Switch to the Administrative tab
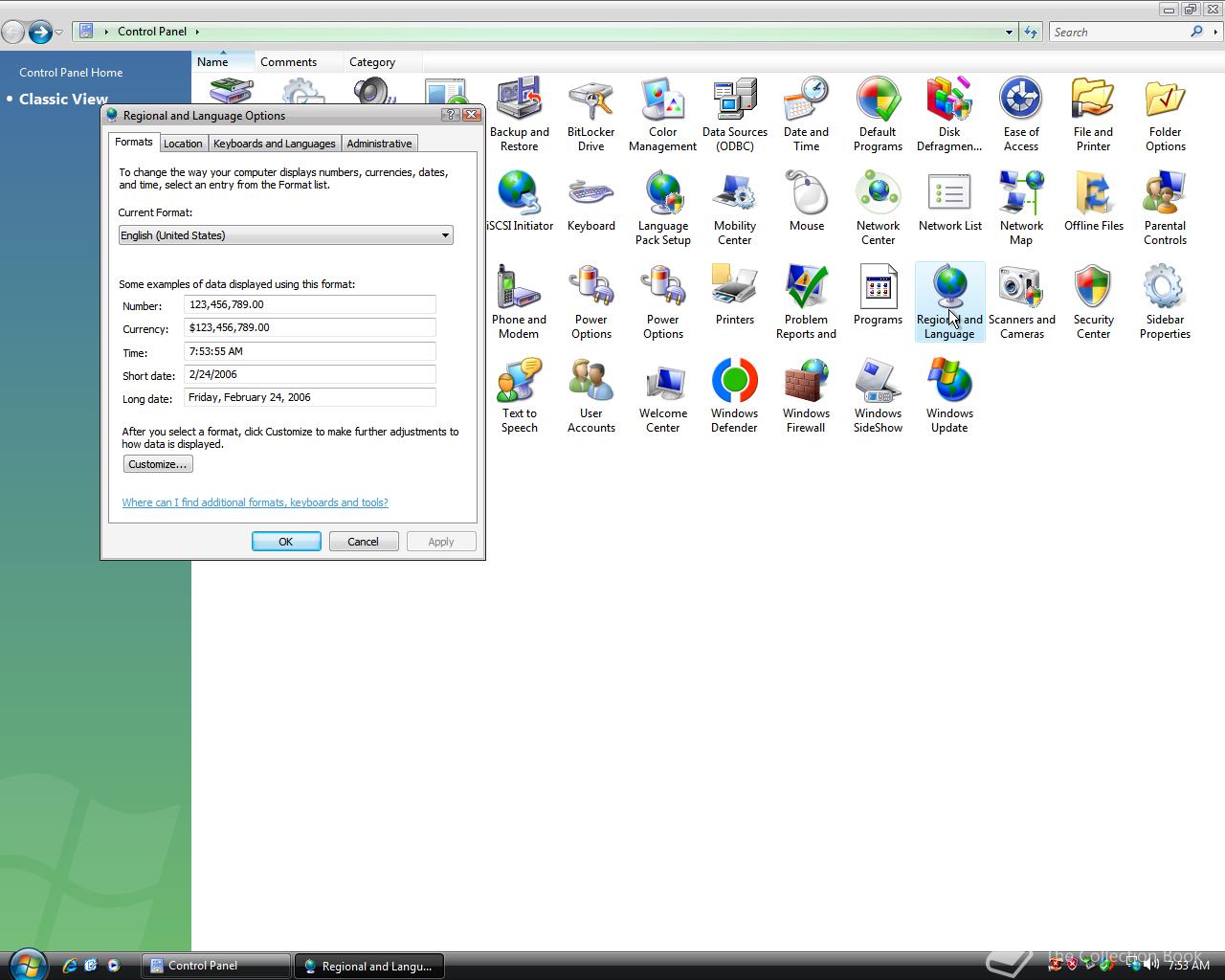 pos(379,144)
